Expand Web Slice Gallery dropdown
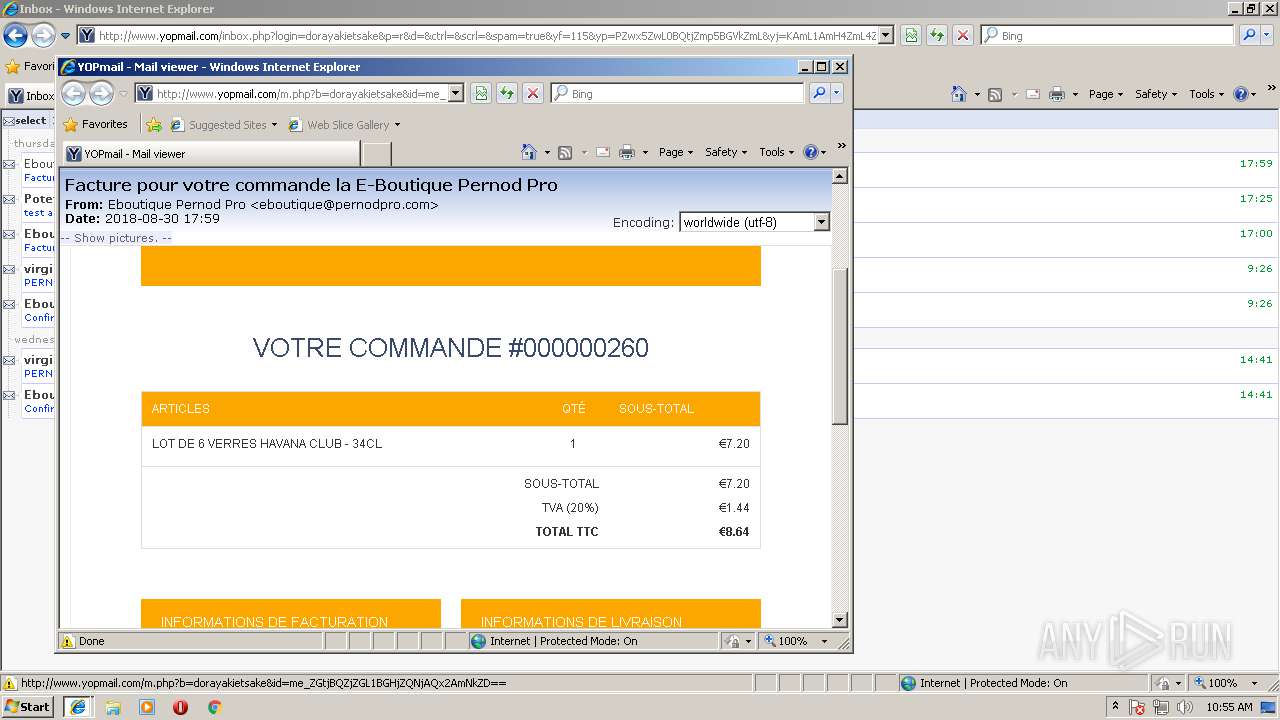1280x720 pixels. pos(397,125)
